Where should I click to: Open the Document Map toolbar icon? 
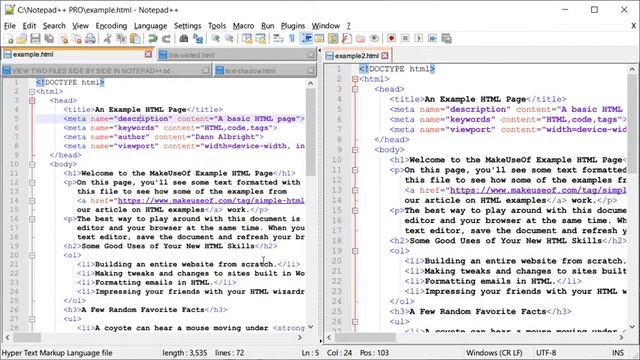coord(333,39)
